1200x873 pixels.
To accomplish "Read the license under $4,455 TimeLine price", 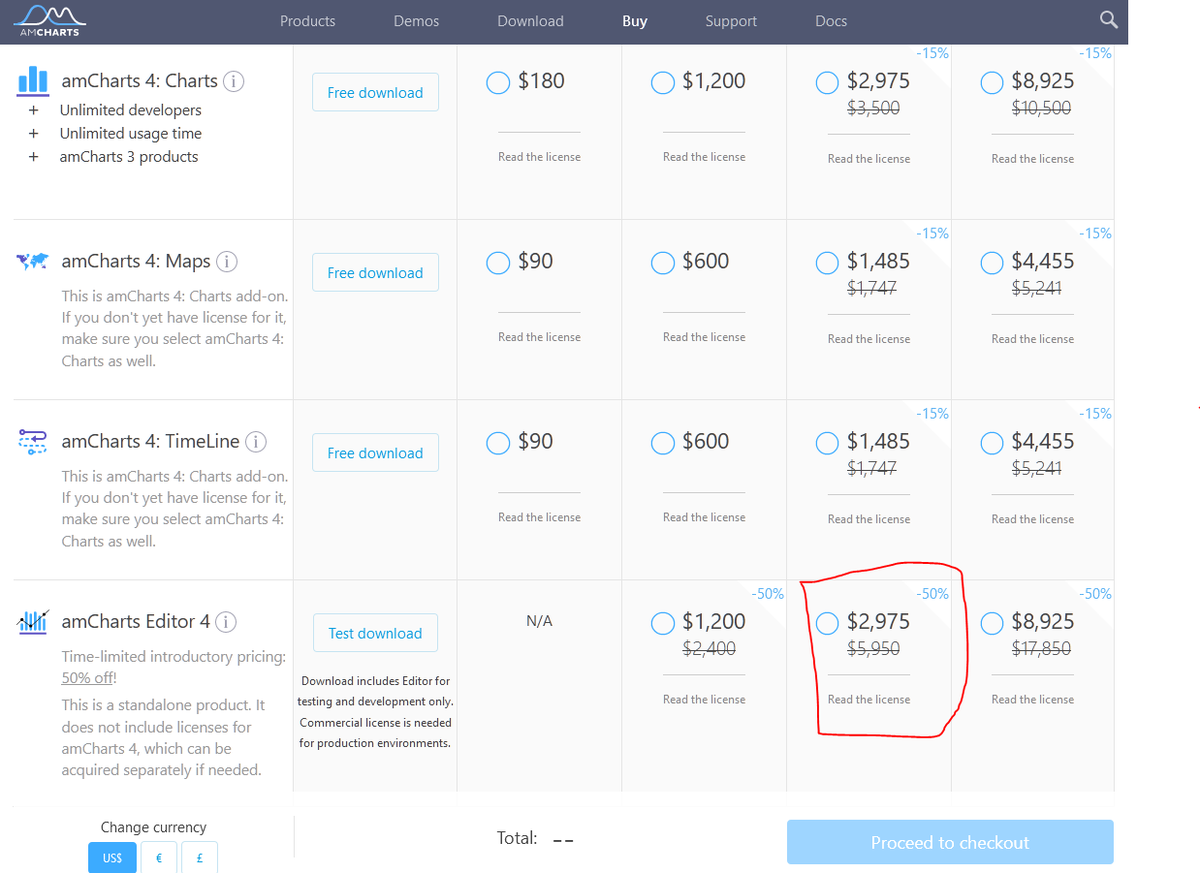I will pos(1033,519).
